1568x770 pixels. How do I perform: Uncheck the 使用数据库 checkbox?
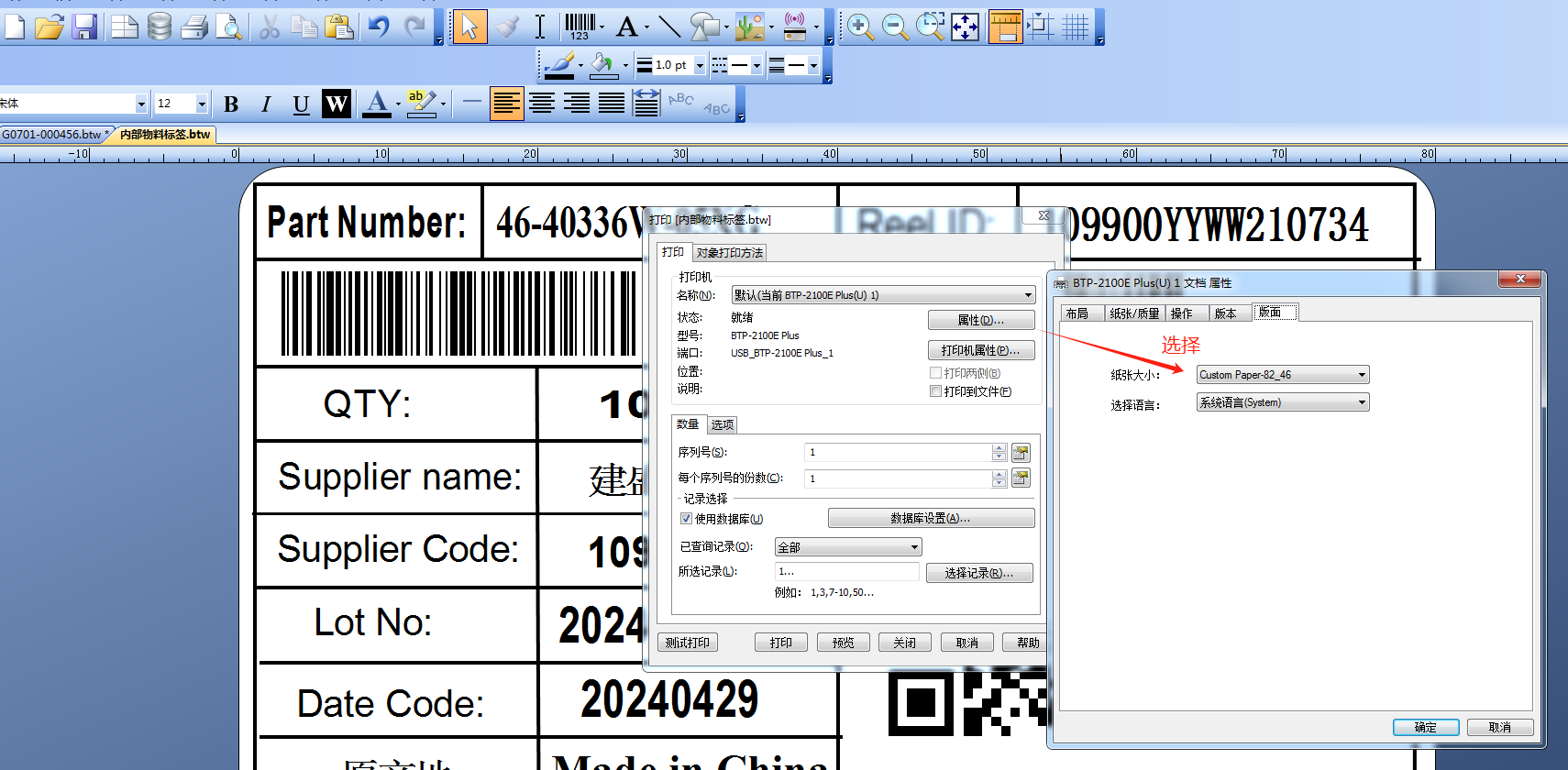(686, 519)
